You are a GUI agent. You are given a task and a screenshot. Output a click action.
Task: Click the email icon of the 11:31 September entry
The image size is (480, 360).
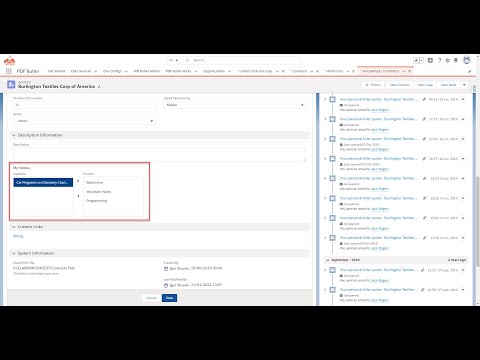click(332, 270)
